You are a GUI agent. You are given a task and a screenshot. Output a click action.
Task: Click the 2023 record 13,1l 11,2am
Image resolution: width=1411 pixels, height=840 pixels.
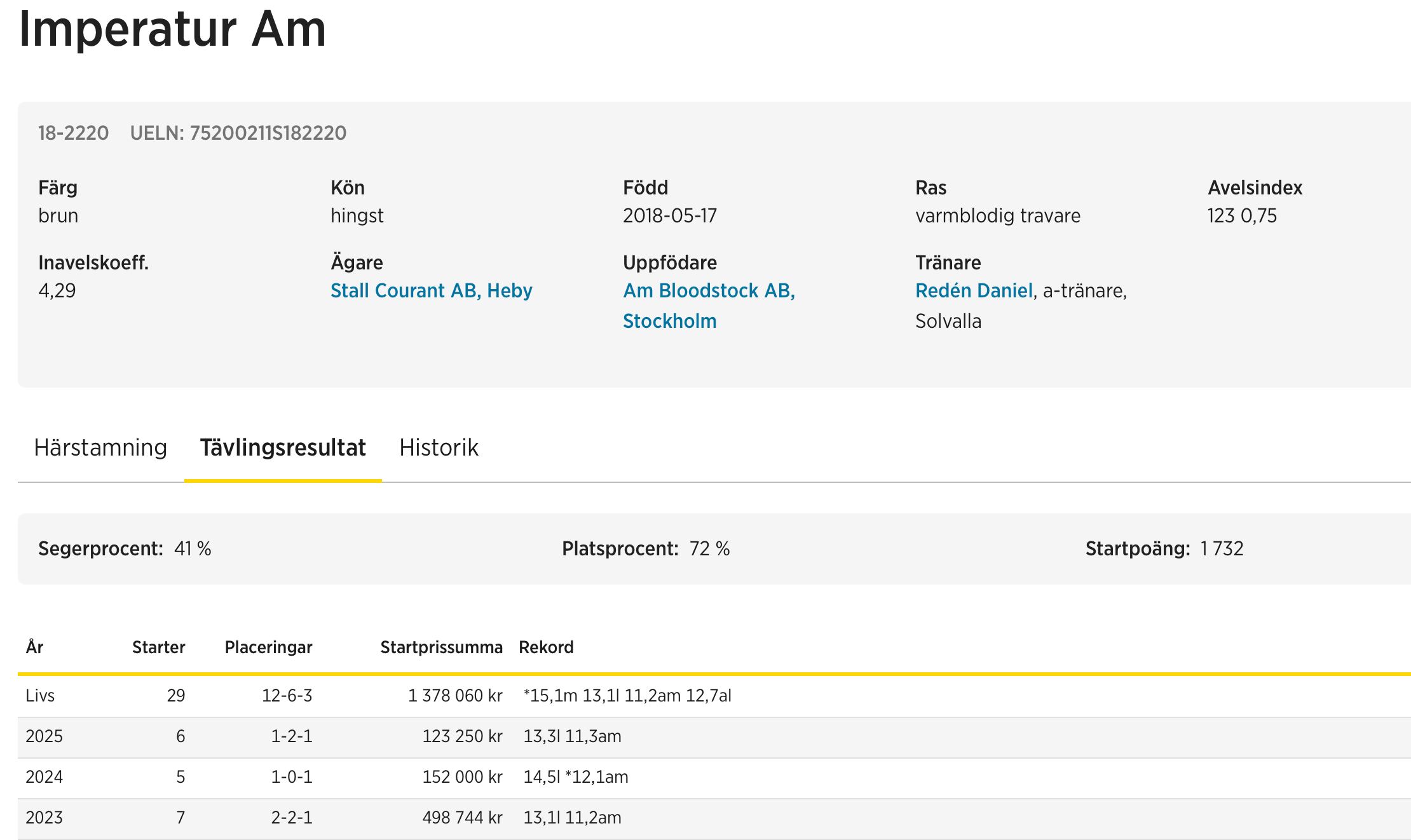point(572,818)
